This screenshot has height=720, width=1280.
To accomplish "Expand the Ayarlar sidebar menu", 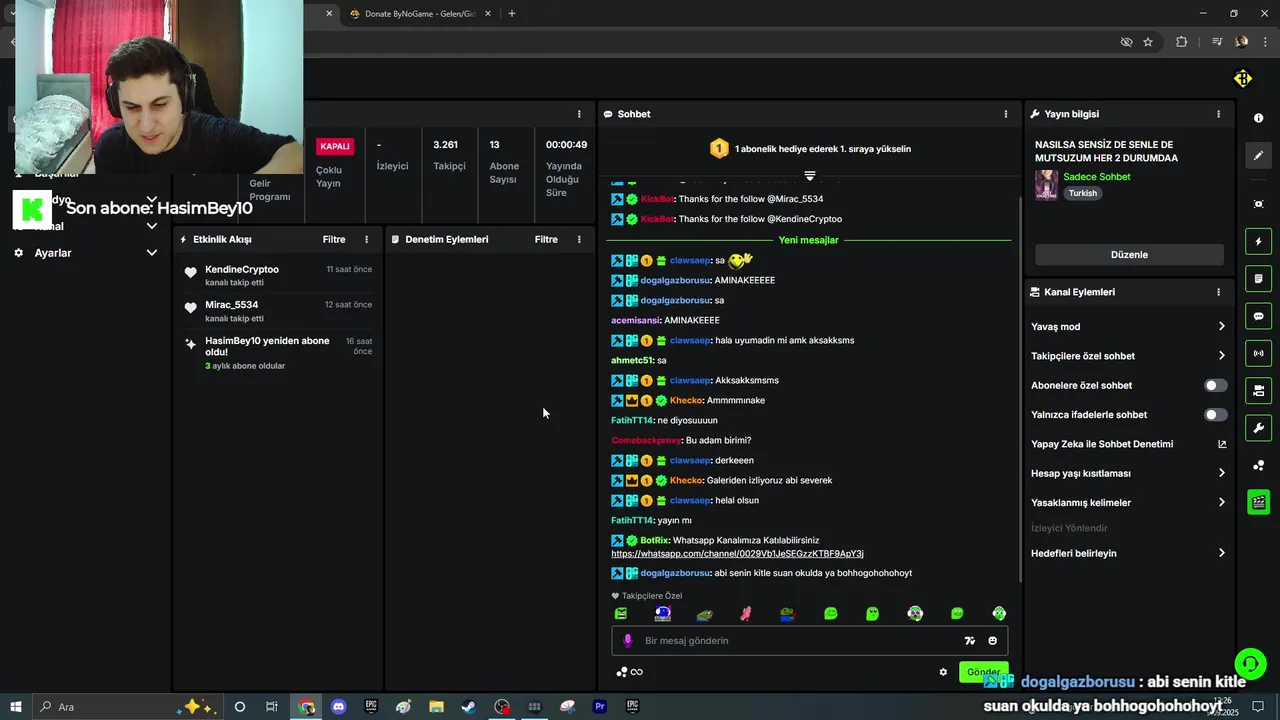I will pos(85,253).
